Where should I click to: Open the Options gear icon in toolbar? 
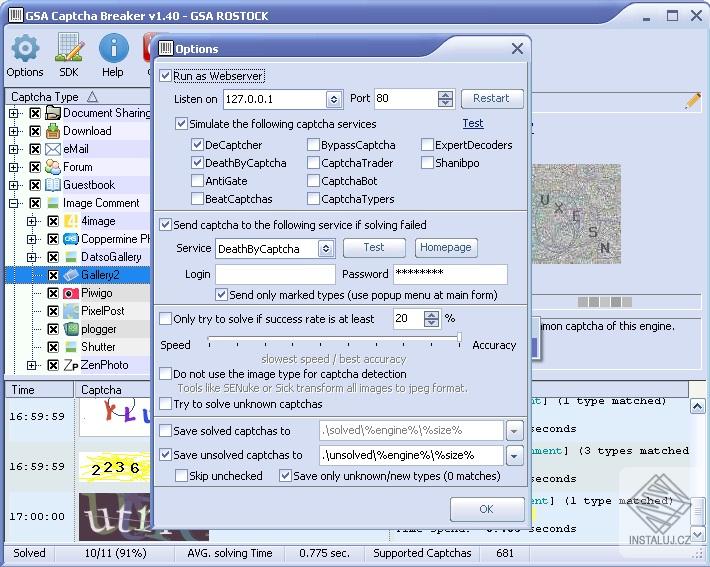click(25, 48)
